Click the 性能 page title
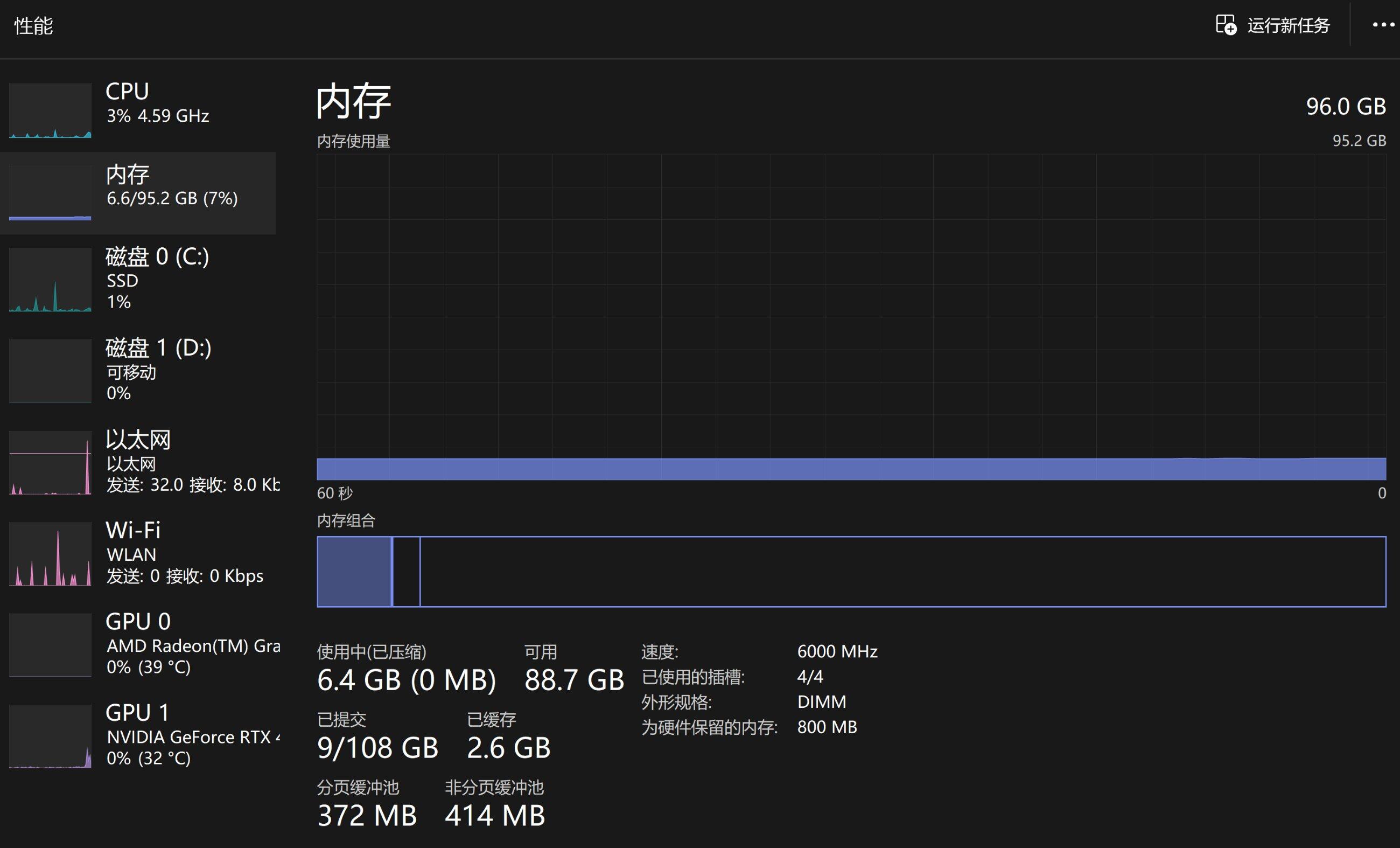Viewport: 1400px width, 848px height. [33, 25]
